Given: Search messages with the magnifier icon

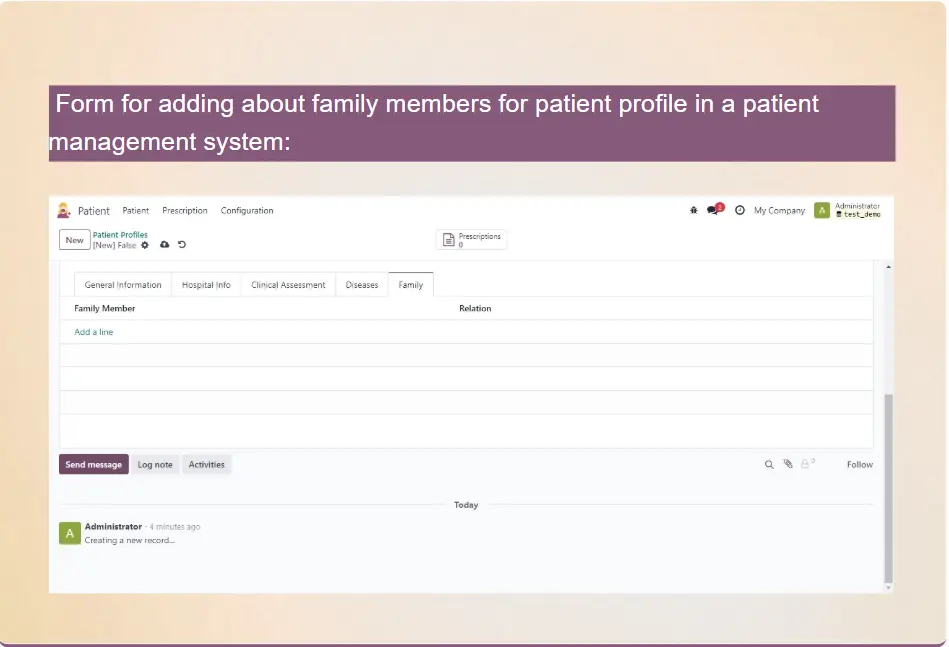Looking at the screenshot, I should point(769,465).
